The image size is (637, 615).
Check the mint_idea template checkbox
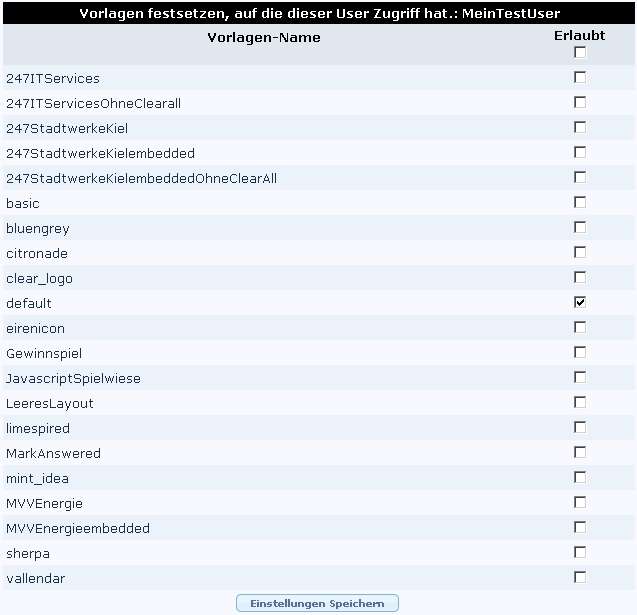pyautogui.click(x=580, y=477)
